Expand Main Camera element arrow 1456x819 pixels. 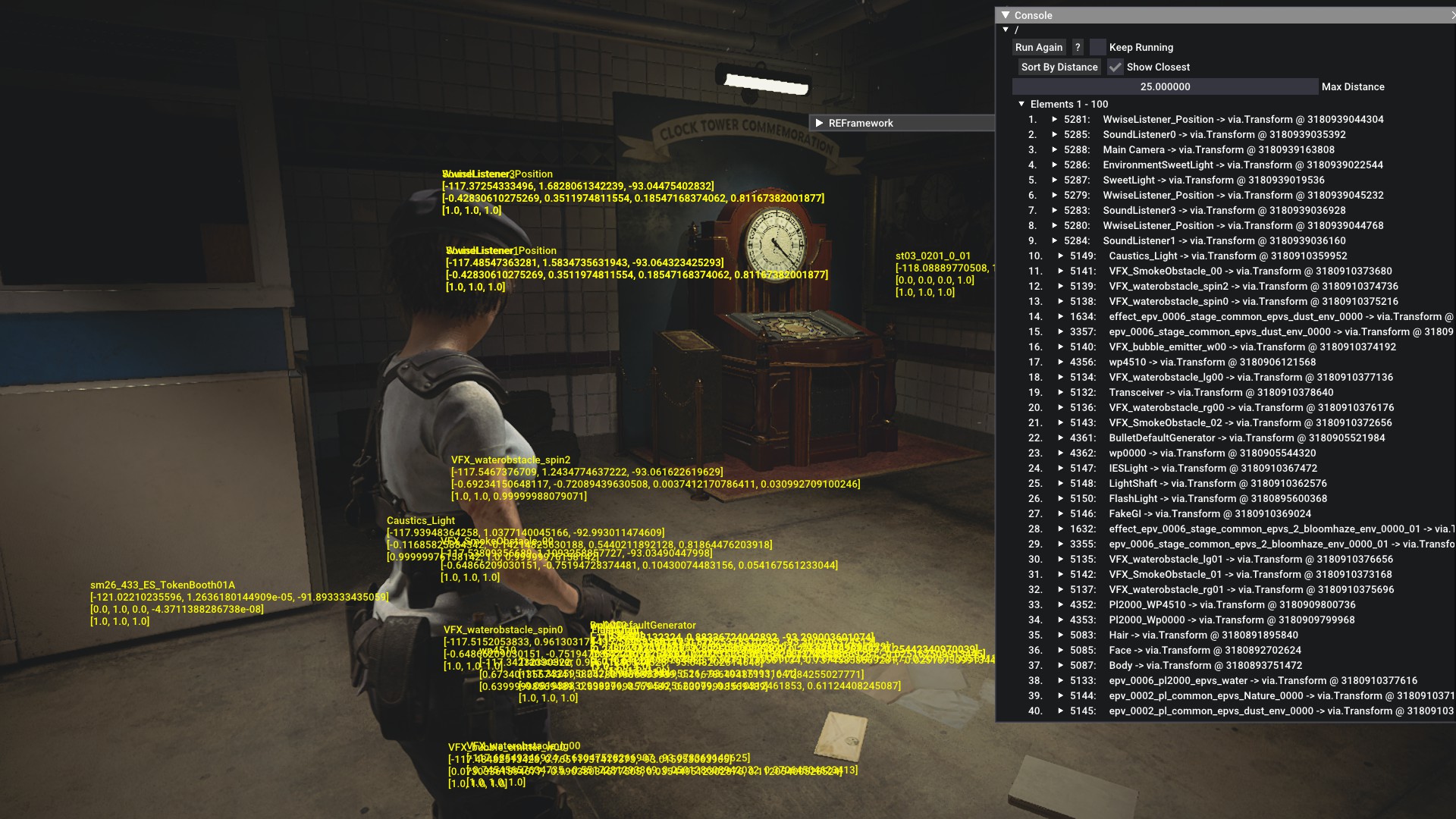coord(1054,150)
